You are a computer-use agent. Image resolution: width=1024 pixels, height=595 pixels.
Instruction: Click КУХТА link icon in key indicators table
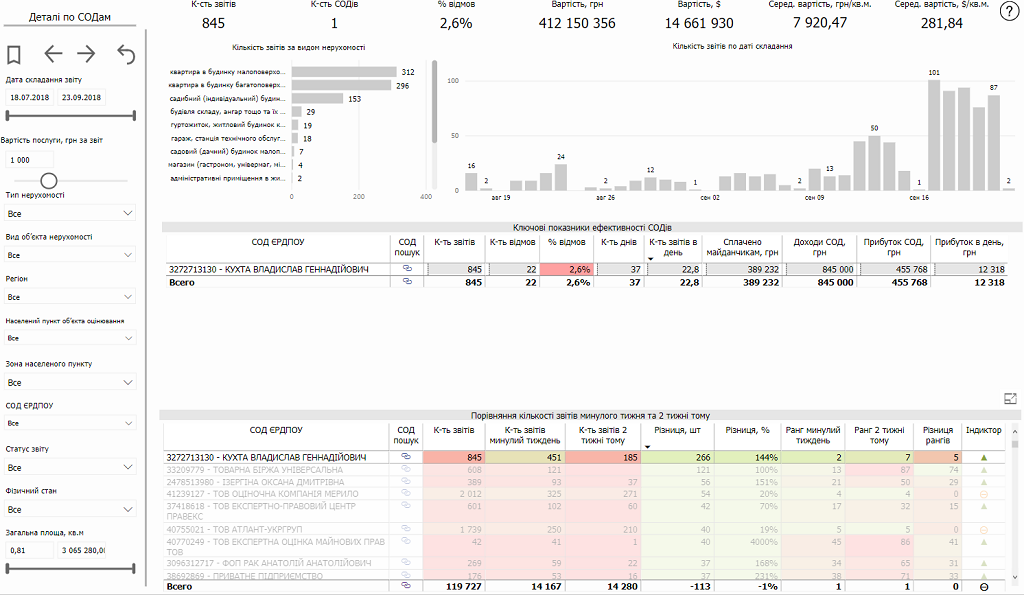(406, 269)
